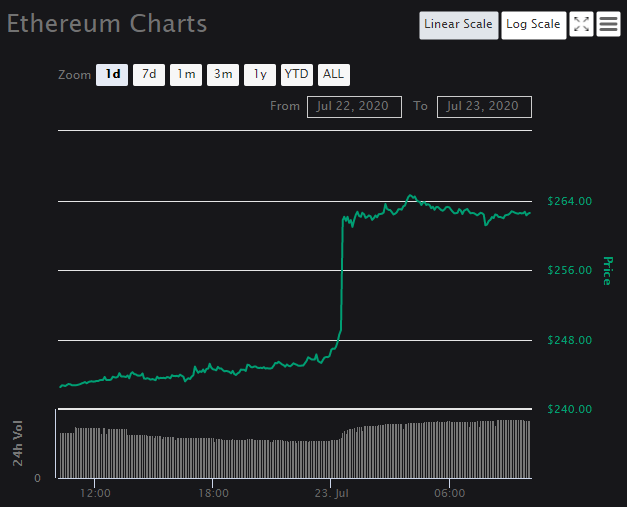Viewport: 627px width, 507px height.
Task: Switch to Linear Scale
Action: (459, 25)
